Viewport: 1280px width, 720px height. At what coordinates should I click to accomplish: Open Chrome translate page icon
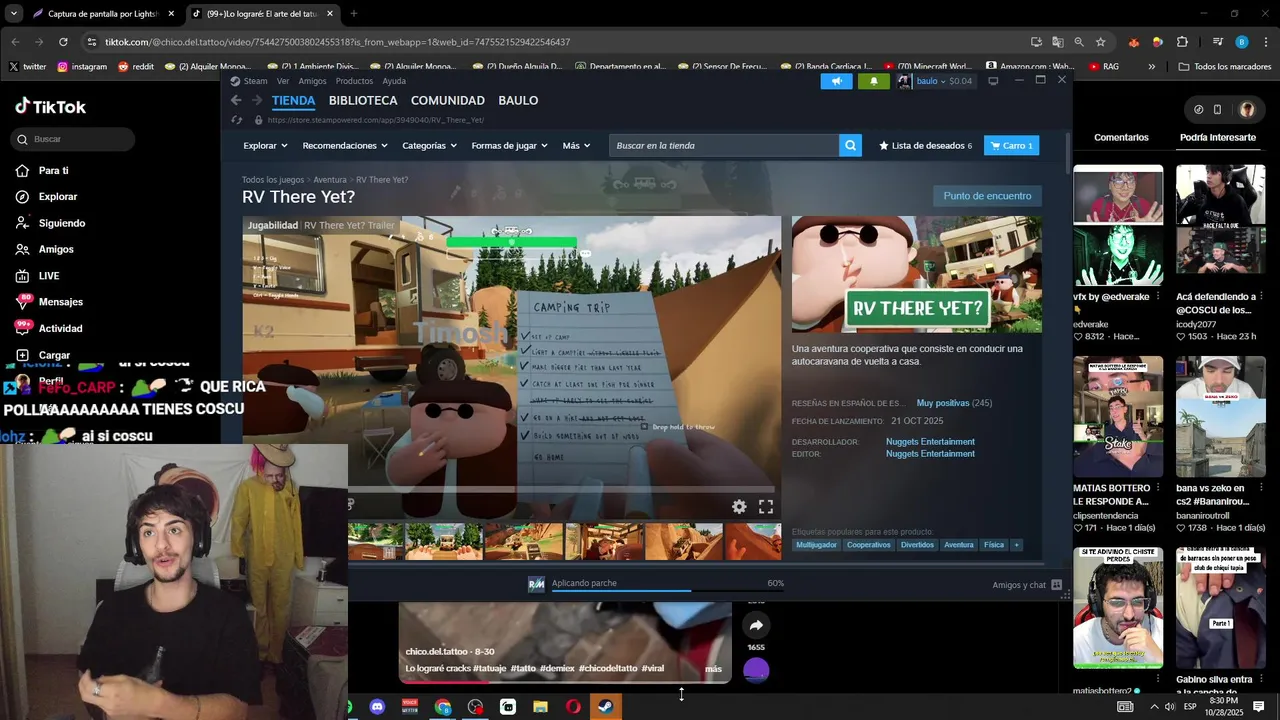[x=1058, y=42]
